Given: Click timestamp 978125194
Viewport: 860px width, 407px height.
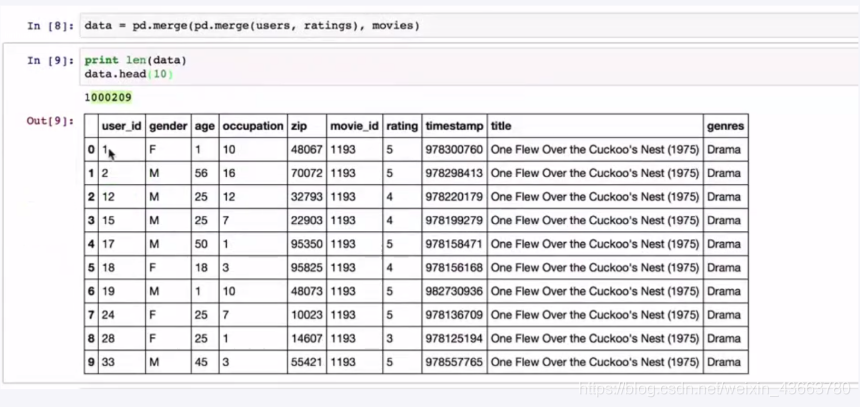Looking at the screenshot, I should click(454, 338).
